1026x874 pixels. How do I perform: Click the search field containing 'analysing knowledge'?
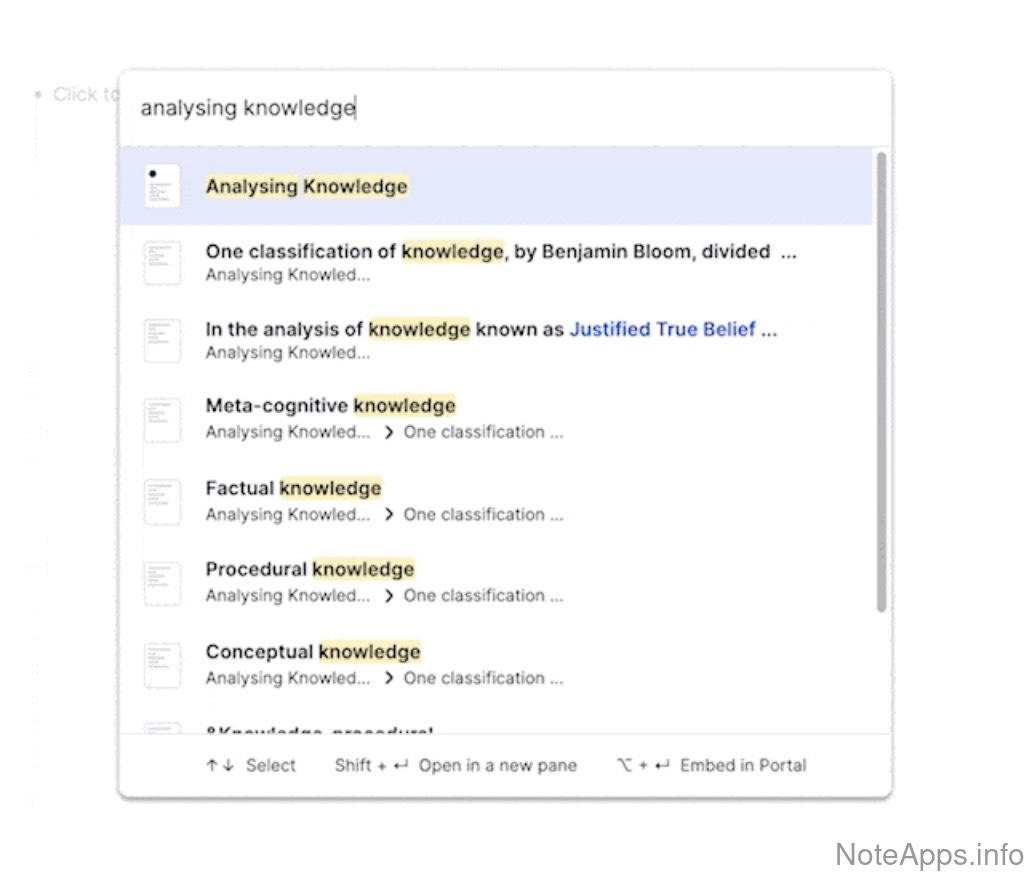[500, 108]
